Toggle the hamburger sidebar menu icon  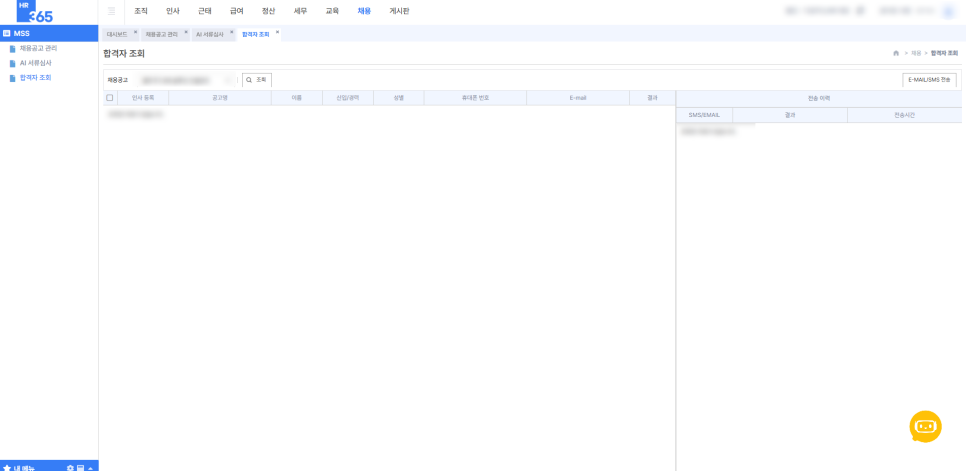point(112,11)
